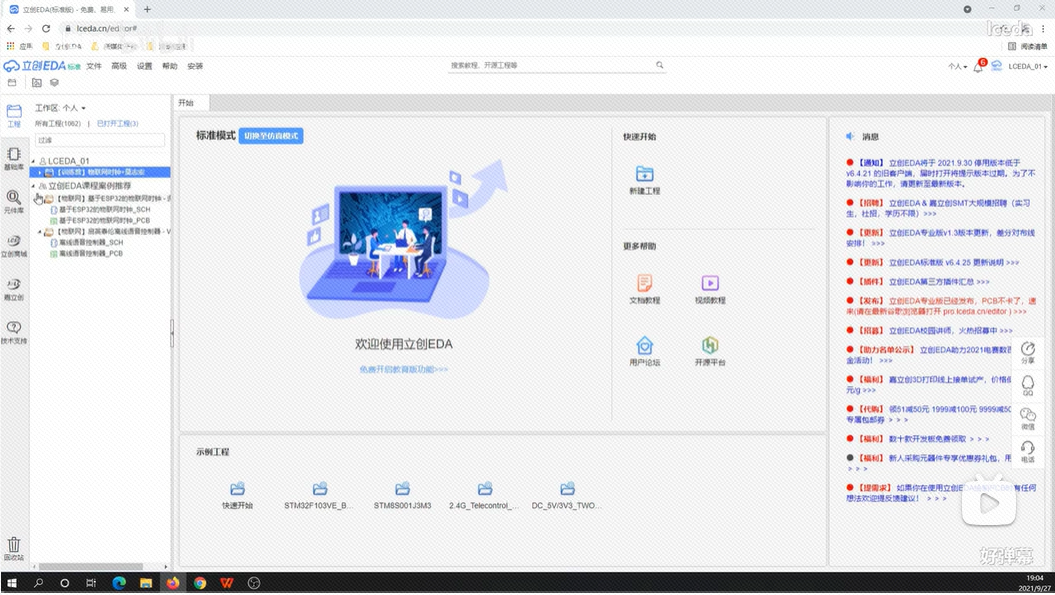Click the 免费开启教育版功能 link

[x=403, y=370]
